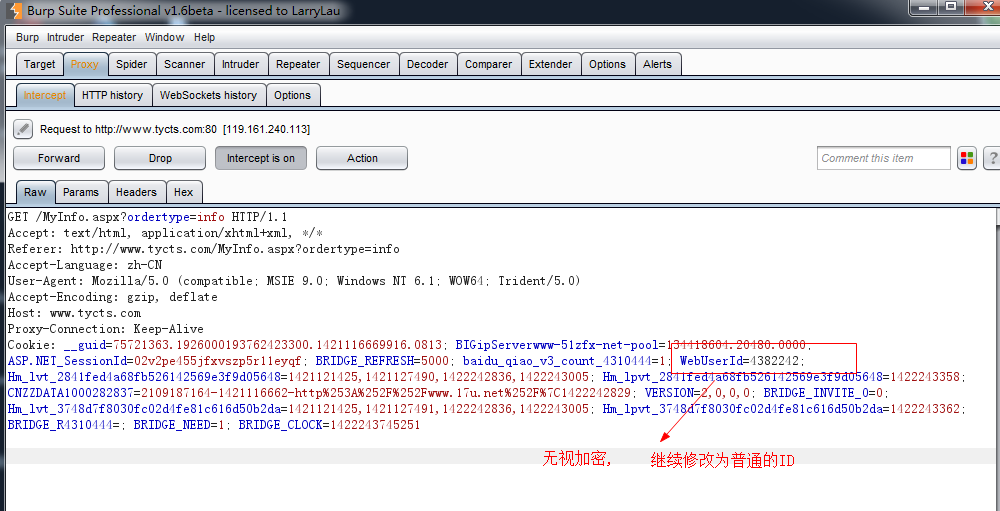1000x511 pixels.
Task: Click the Request to http://www.tycts.com:80 label
Action: tap(175, 129)
